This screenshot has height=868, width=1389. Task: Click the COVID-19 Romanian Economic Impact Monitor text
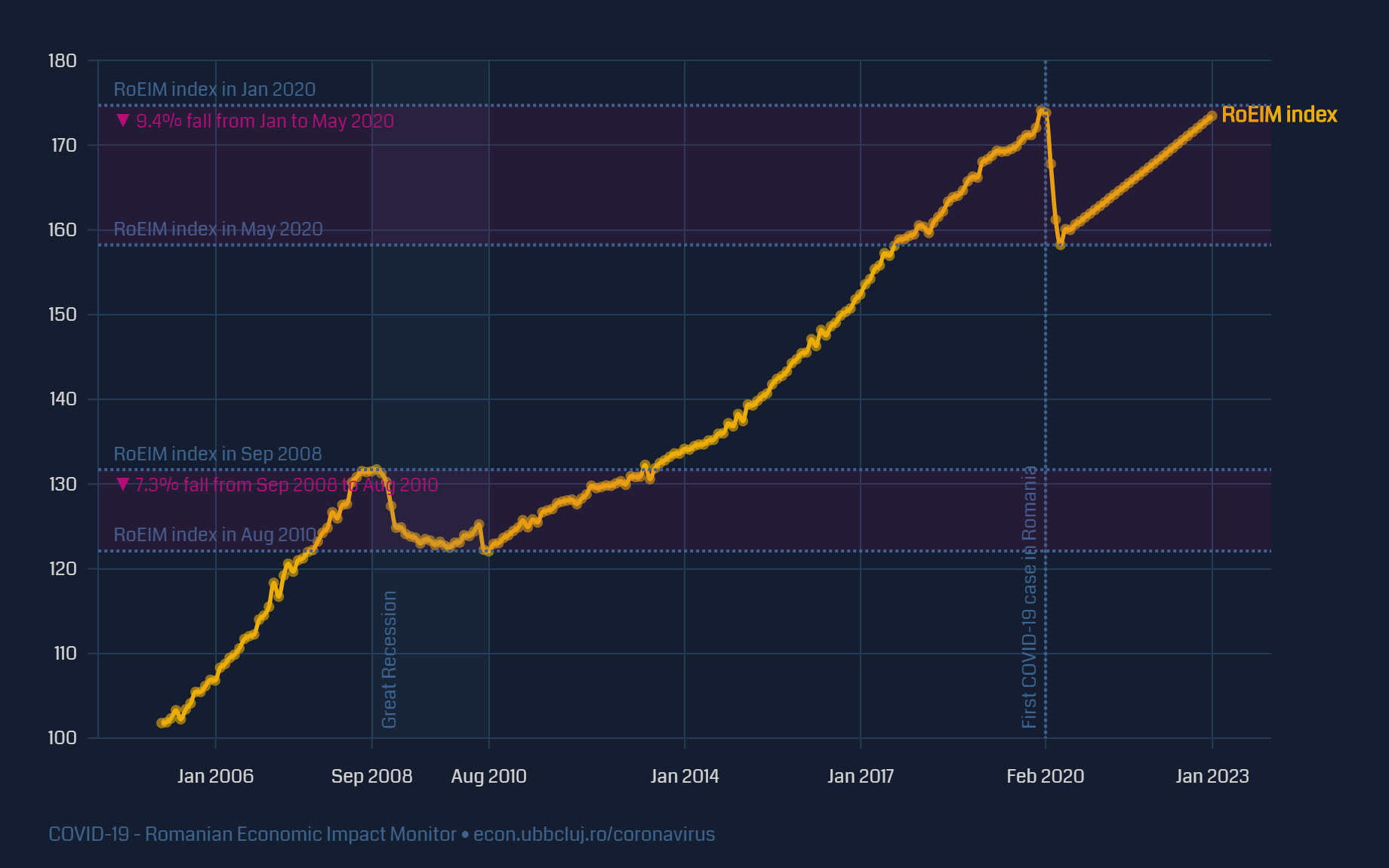click(252, 834)
